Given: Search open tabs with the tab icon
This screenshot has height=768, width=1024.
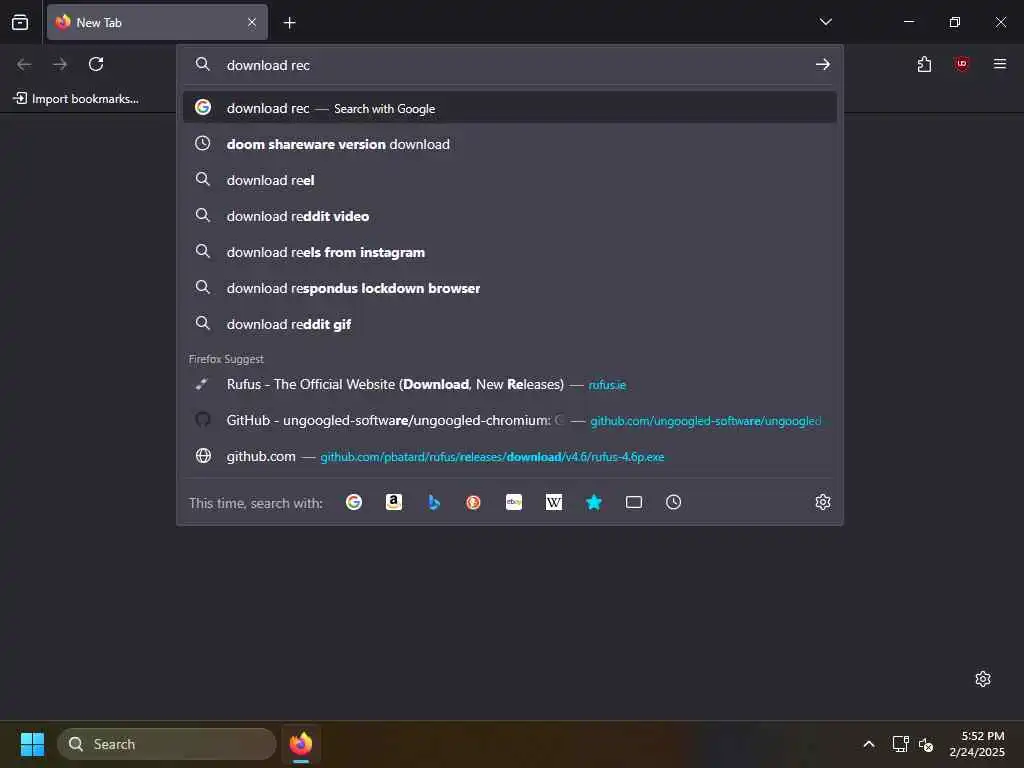Looking at the screenshot, I should point(633,502).
